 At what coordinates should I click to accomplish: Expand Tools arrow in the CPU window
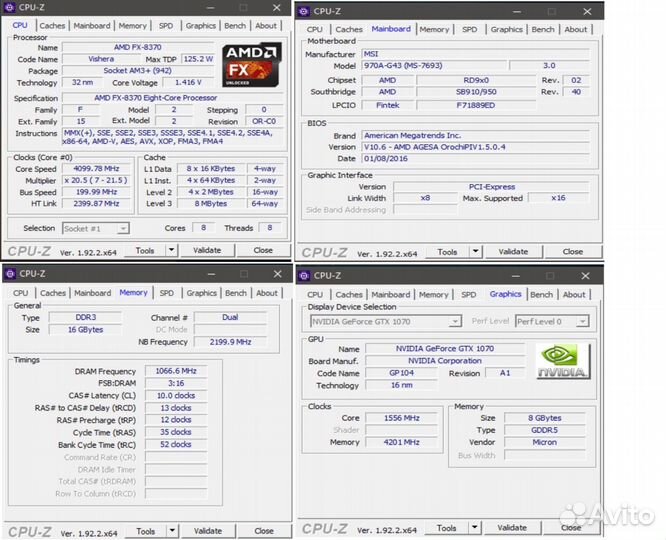pyautogui.click(x=172, y=250)
